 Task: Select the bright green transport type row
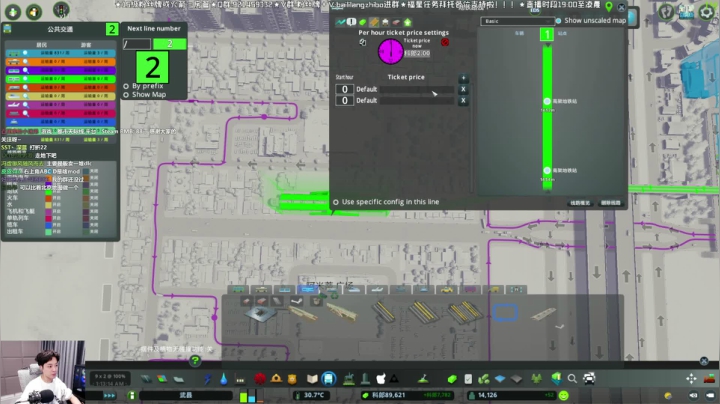click(x=61, y=79)
